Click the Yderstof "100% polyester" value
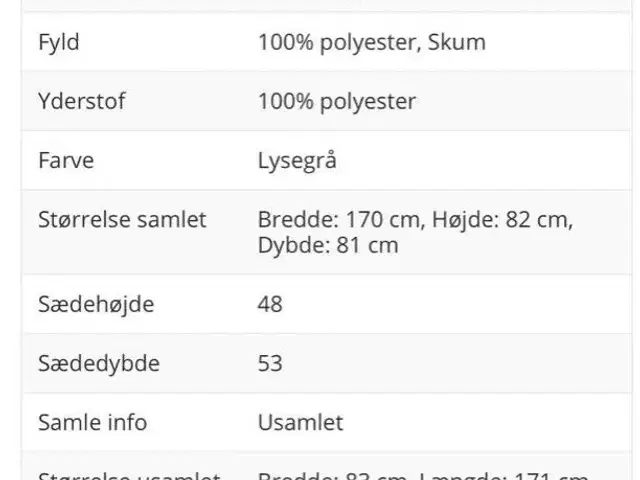Image resolution: width=640 pixels, height=480 pixels. (x=336, y=101)
